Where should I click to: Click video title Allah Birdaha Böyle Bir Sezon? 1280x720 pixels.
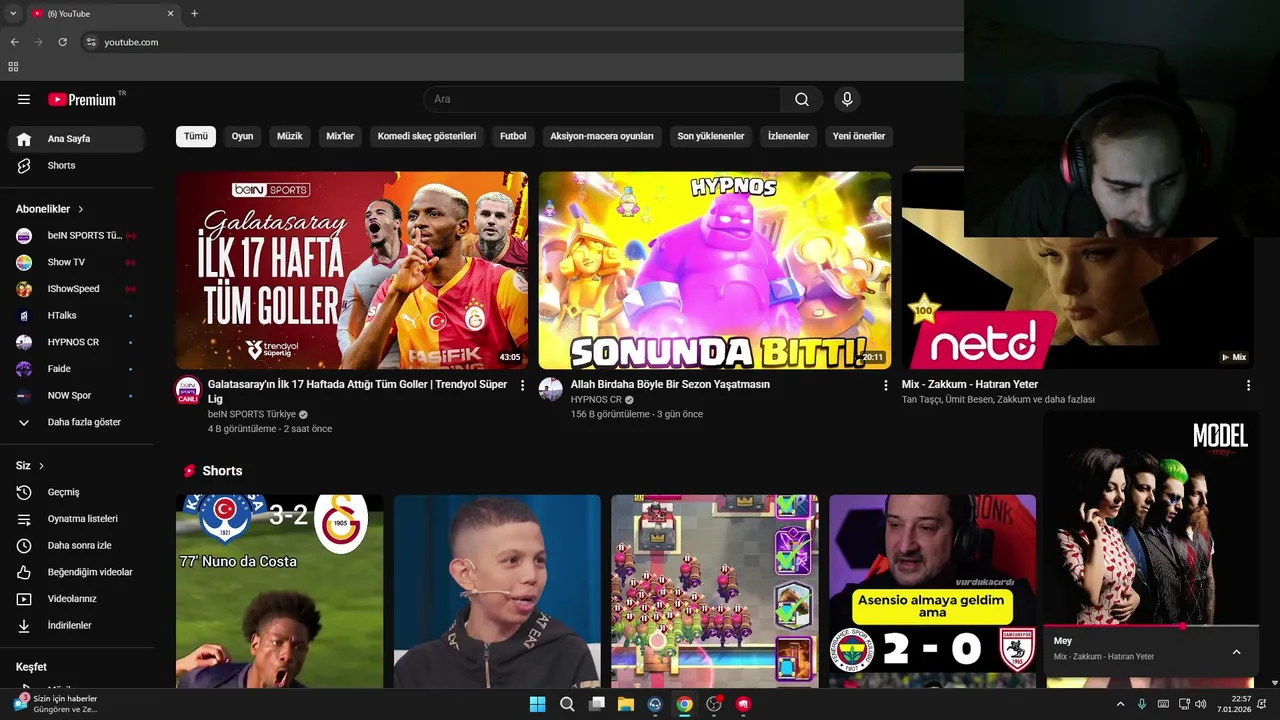[x=670, y=384]
